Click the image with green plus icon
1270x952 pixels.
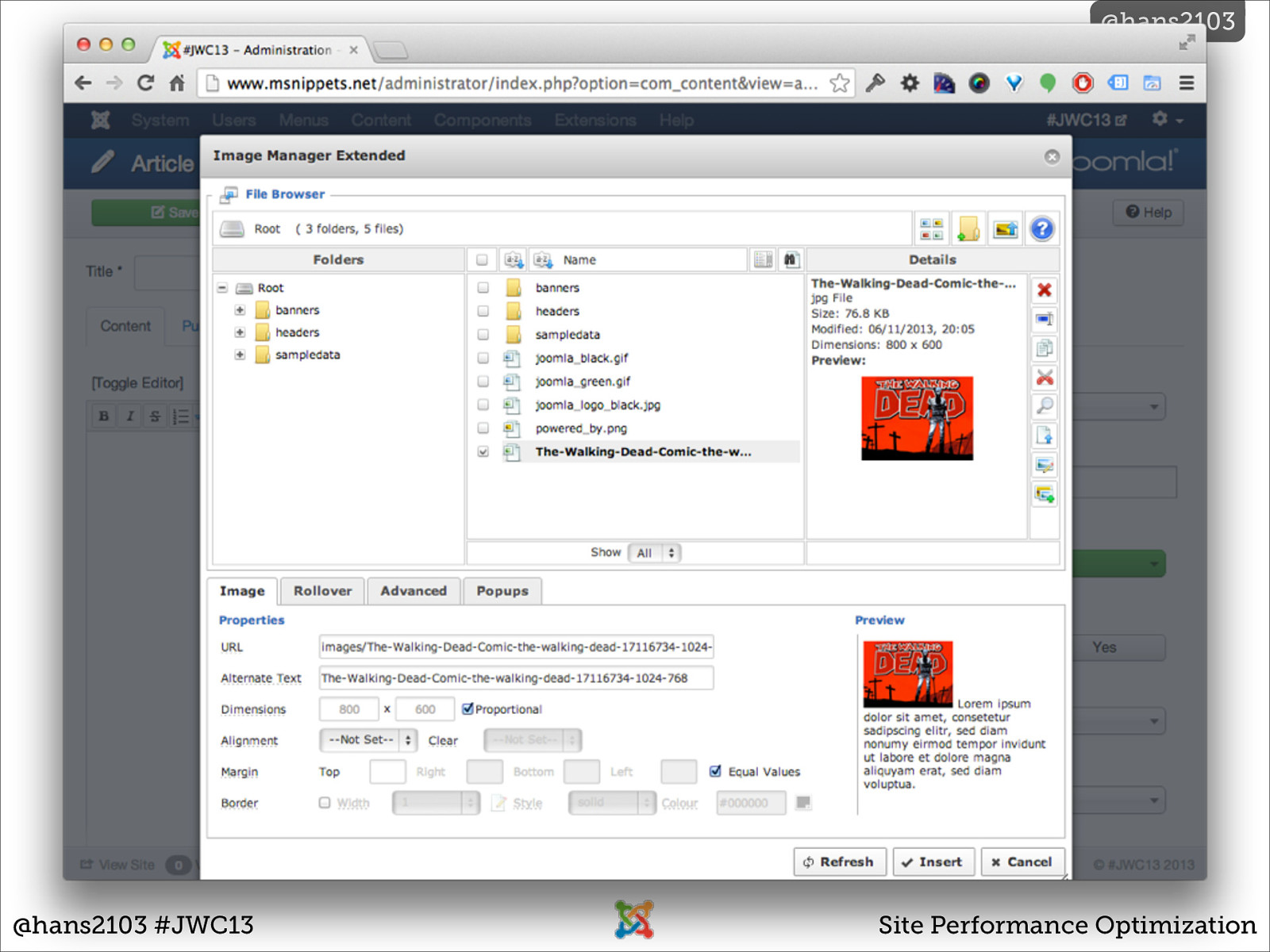1045,494
